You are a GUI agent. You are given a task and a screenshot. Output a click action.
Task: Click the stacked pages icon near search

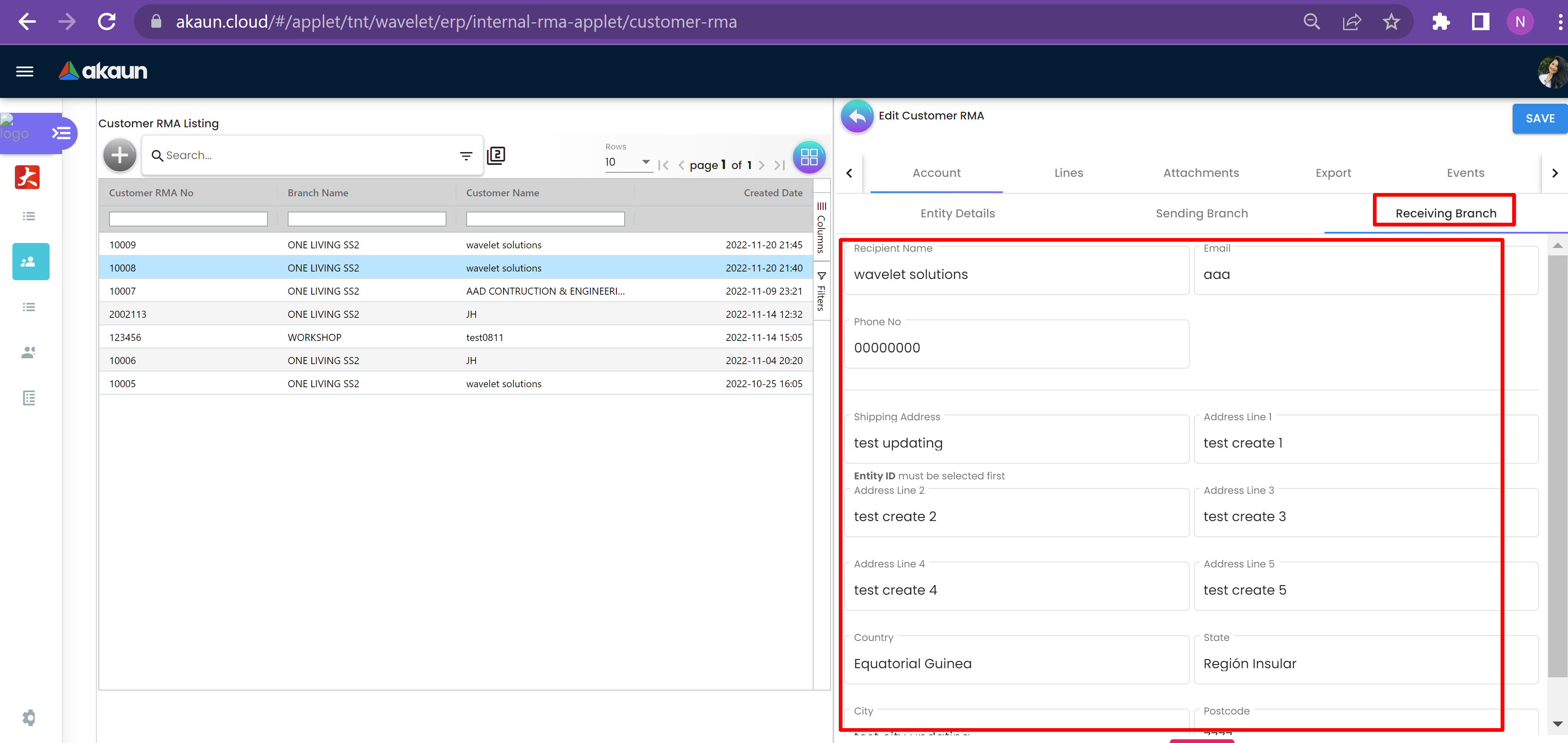click(496, 156)
